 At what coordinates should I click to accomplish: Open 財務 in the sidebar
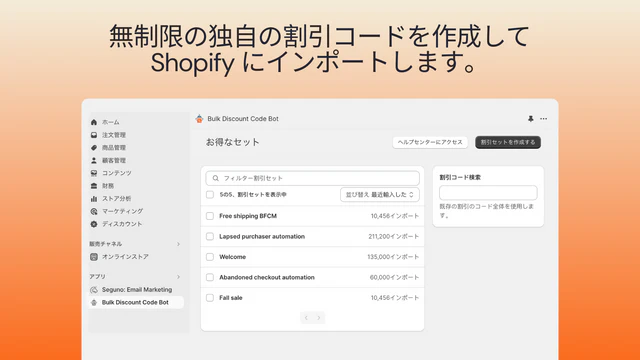(108, 186)
